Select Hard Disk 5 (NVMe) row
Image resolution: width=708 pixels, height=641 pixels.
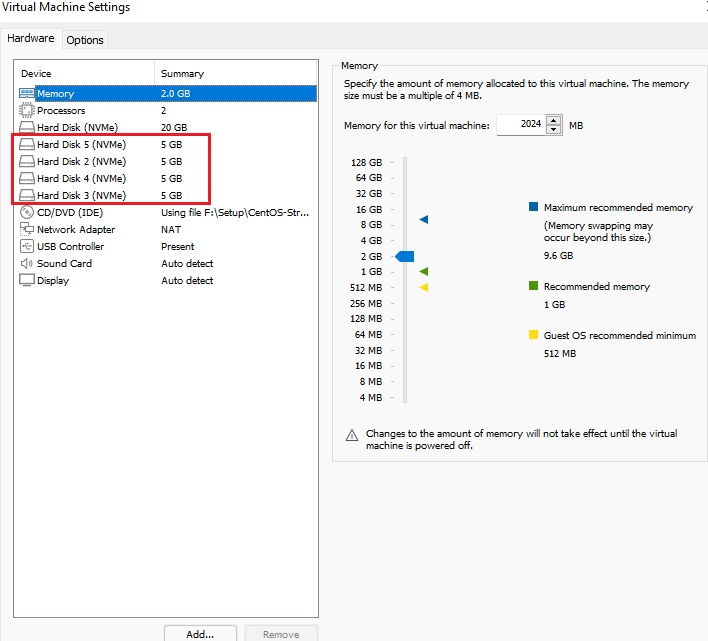coord(80,145)
